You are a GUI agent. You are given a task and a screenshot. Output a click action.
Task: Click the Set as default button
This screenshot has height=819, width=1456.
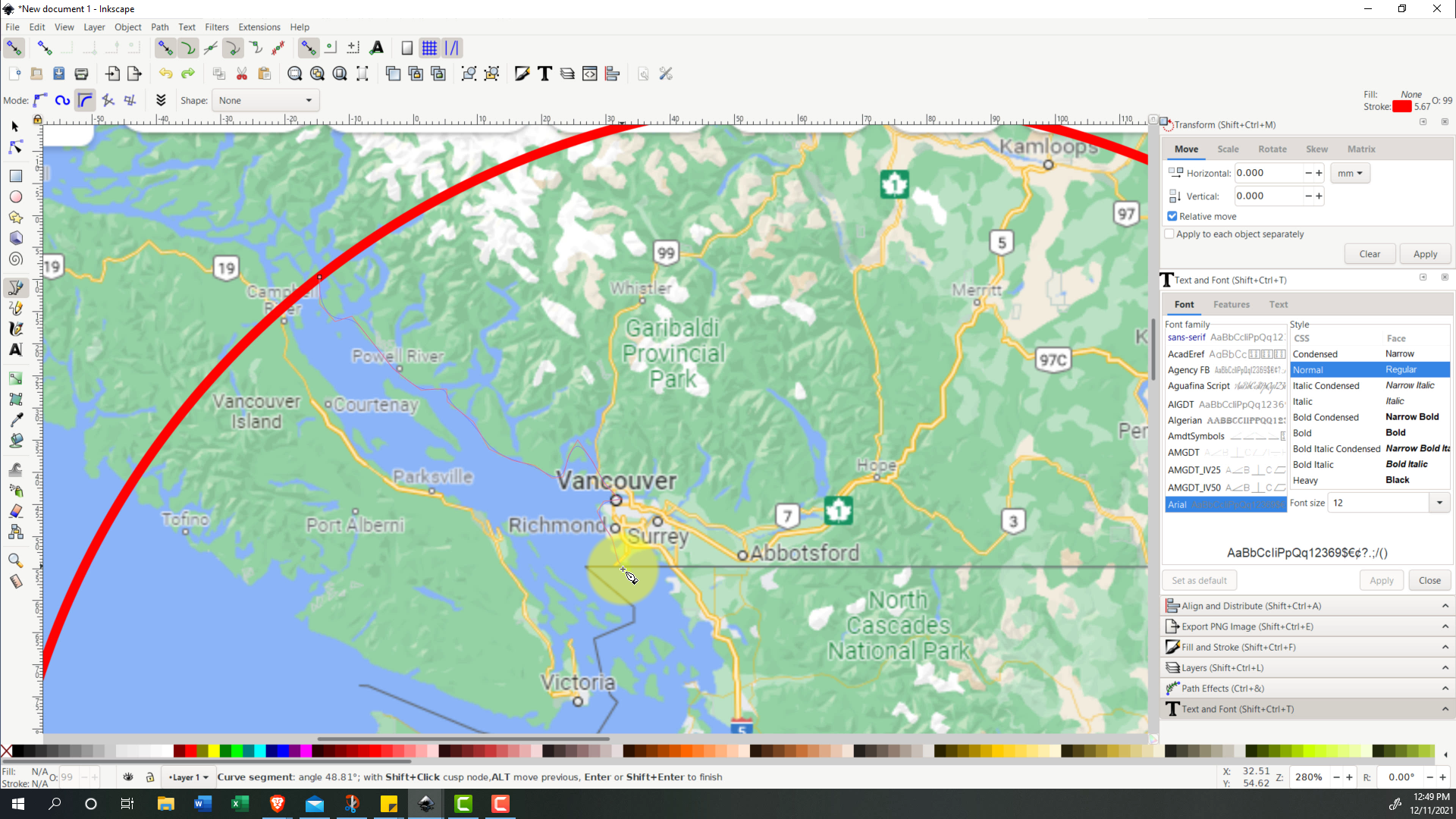1198,581
